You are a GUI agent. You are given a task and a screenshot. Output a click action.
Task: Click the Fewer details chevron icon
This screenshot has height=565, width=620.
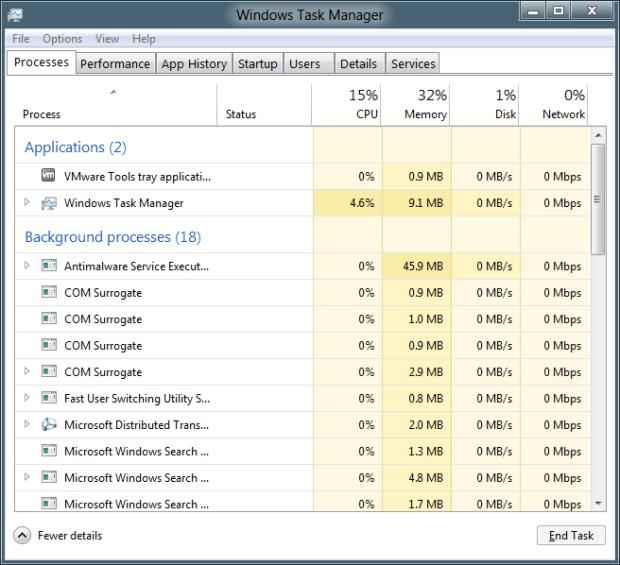coord(22,536)
